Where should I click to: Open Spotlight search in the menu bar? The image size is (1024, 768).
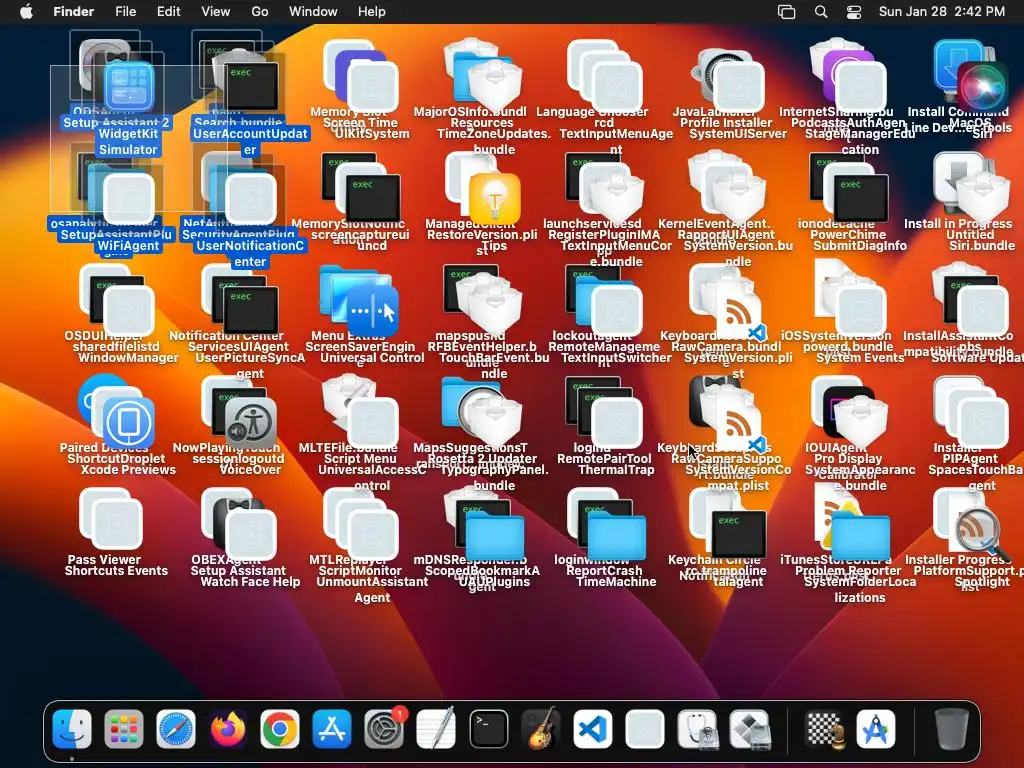coord(822,12)
